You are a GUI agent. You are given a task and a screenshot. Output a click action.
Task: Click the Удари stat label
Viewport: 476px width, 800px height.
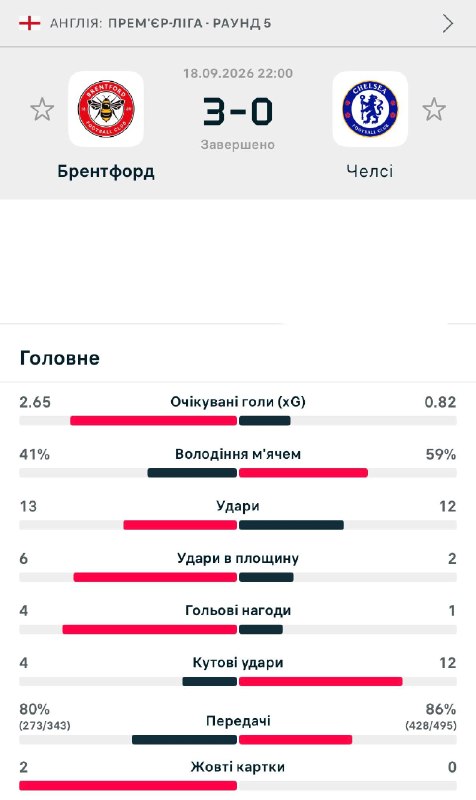pyautogui.click(x=238, y=506)
